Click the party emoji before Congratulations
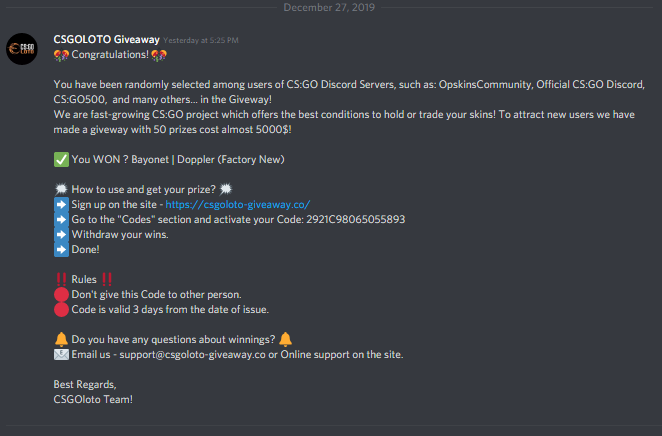This screenshot has width=662, height=436. point(61,55)
